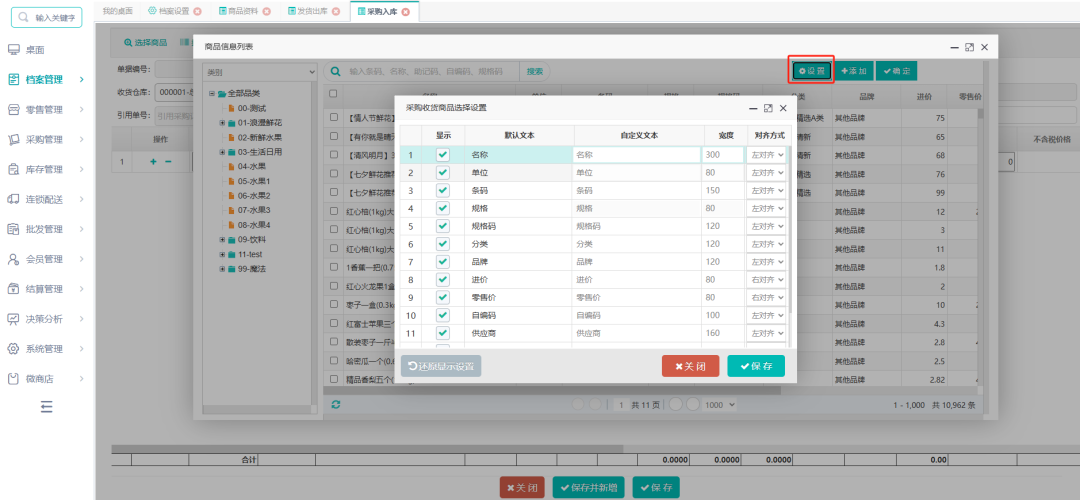The image size is (1080, 500).
Task: Click the 系统管理 gear icon
Action: (13, 348)
